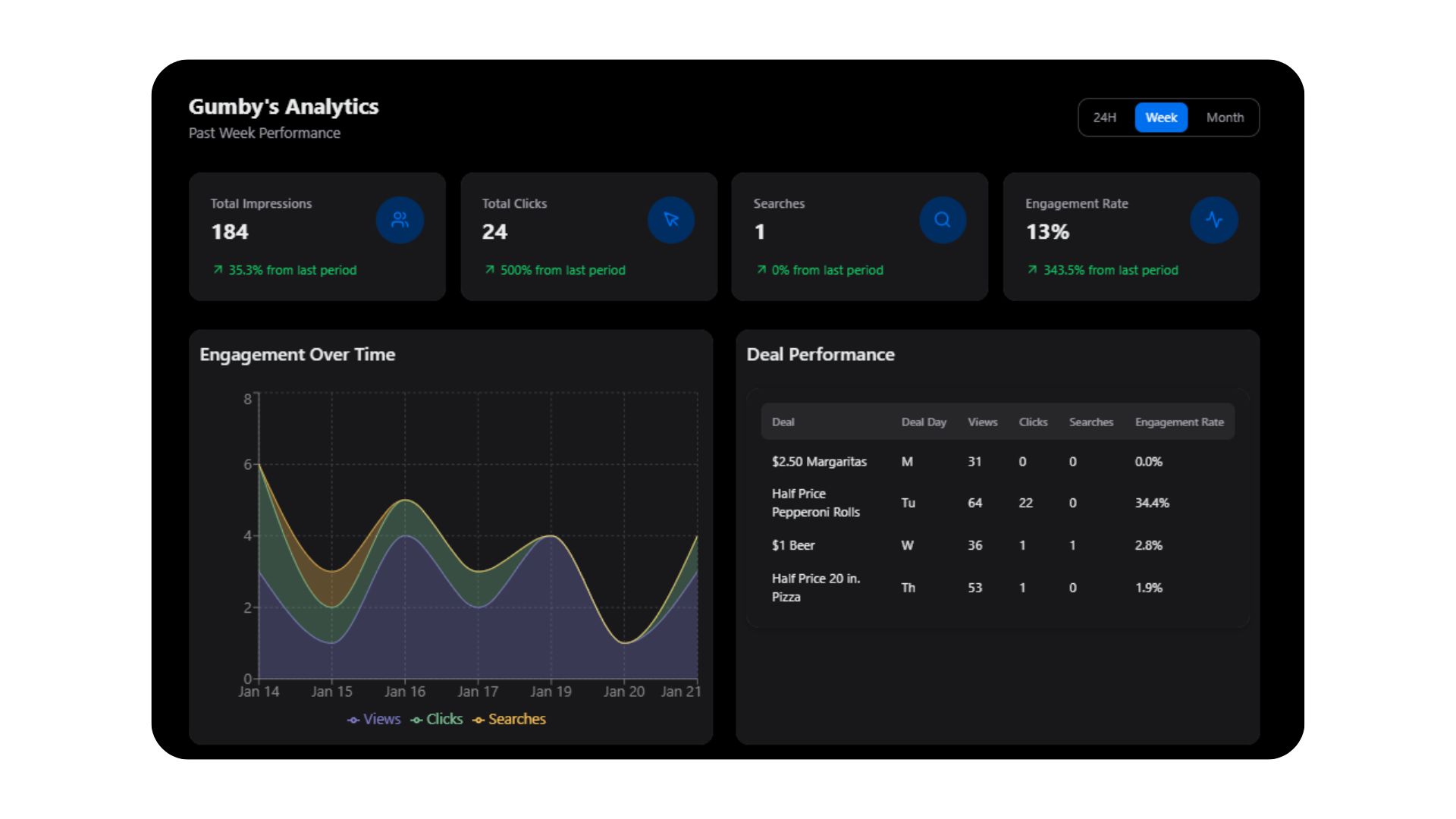
Task: Select the Week time range button
Action: pos(1161,117)
